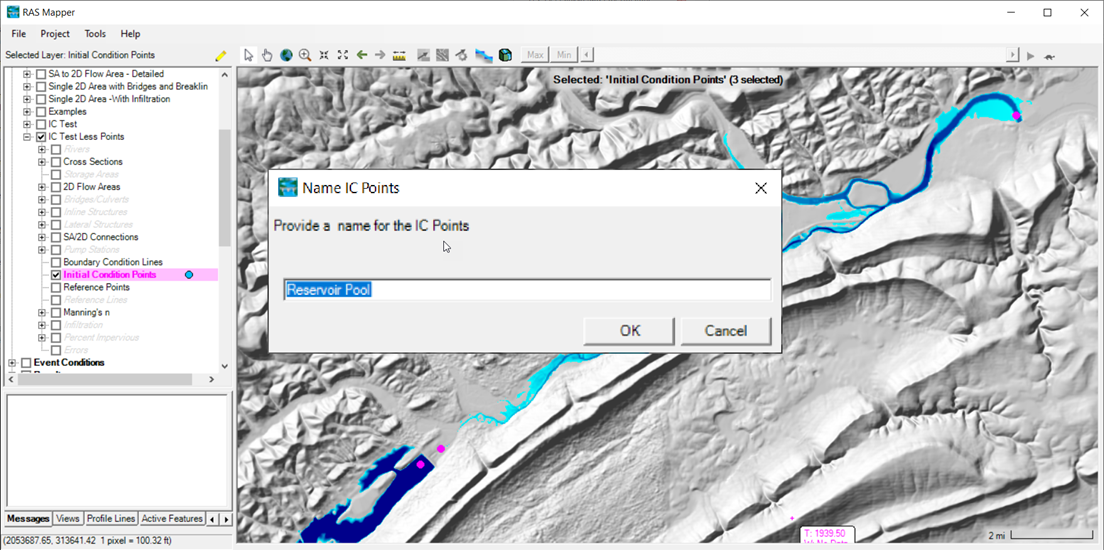Expand the Event Conditions group
Screen dimensions: 1104x550
click(x=12, y=363)
